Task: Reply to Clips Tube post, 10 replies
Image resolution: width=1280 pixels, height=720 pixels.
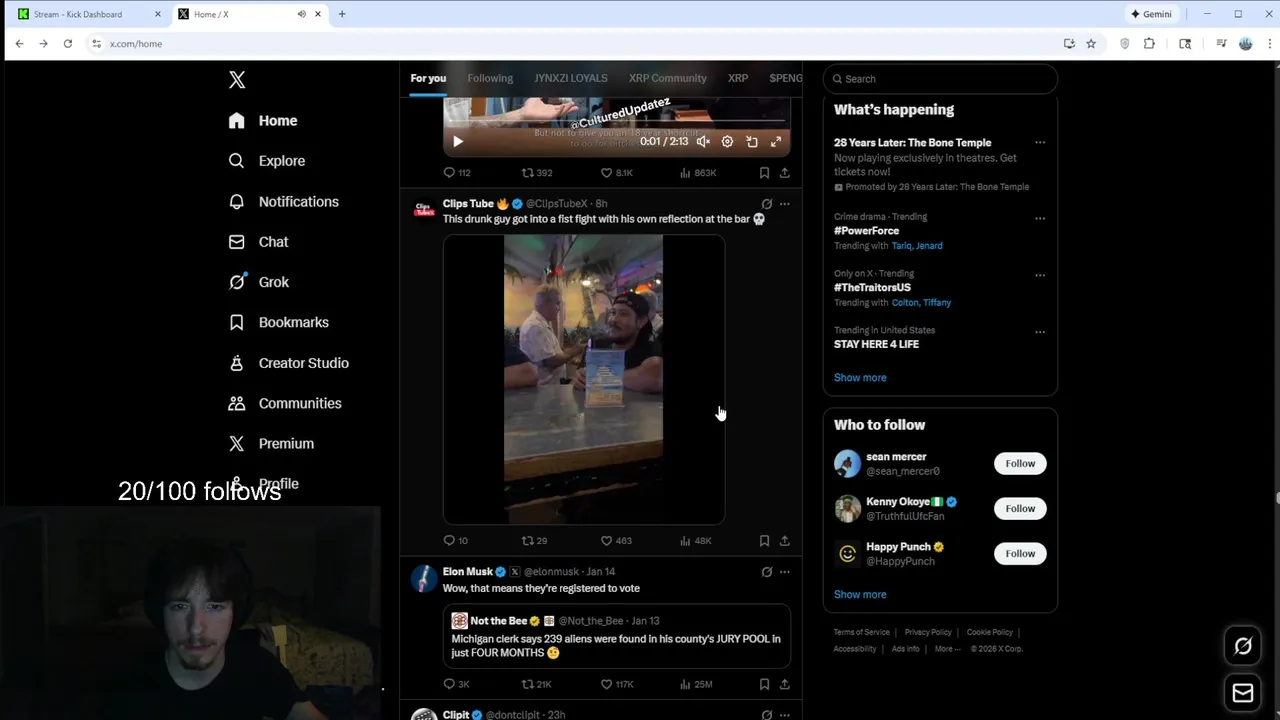Action: click(x=455, y=541)
